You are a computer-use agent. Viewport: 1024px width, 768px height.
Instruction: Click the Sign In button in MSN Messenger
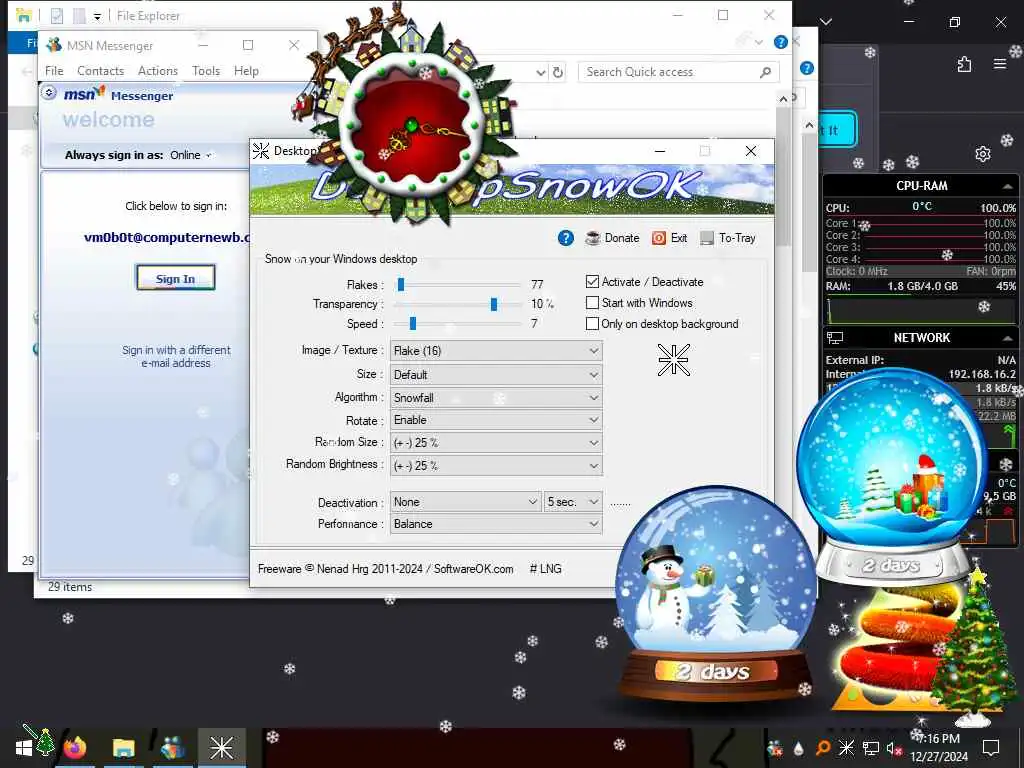(x=175, y=278)
